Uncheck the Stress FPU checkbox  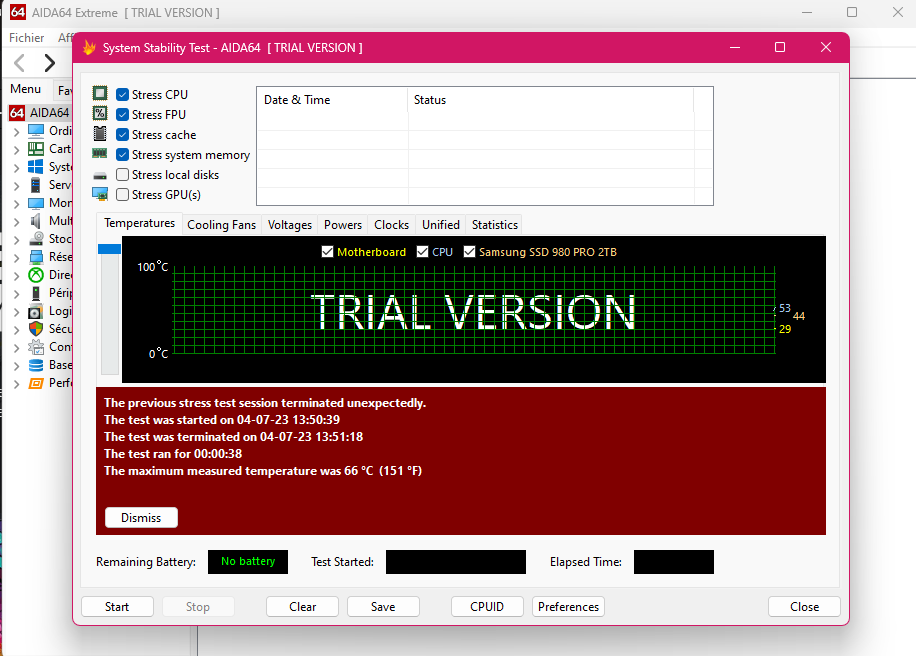[x=122, y=114]
